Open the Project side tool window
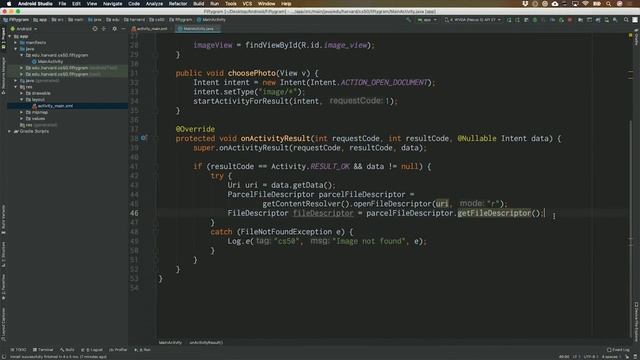640x360 pixels. 3,39
